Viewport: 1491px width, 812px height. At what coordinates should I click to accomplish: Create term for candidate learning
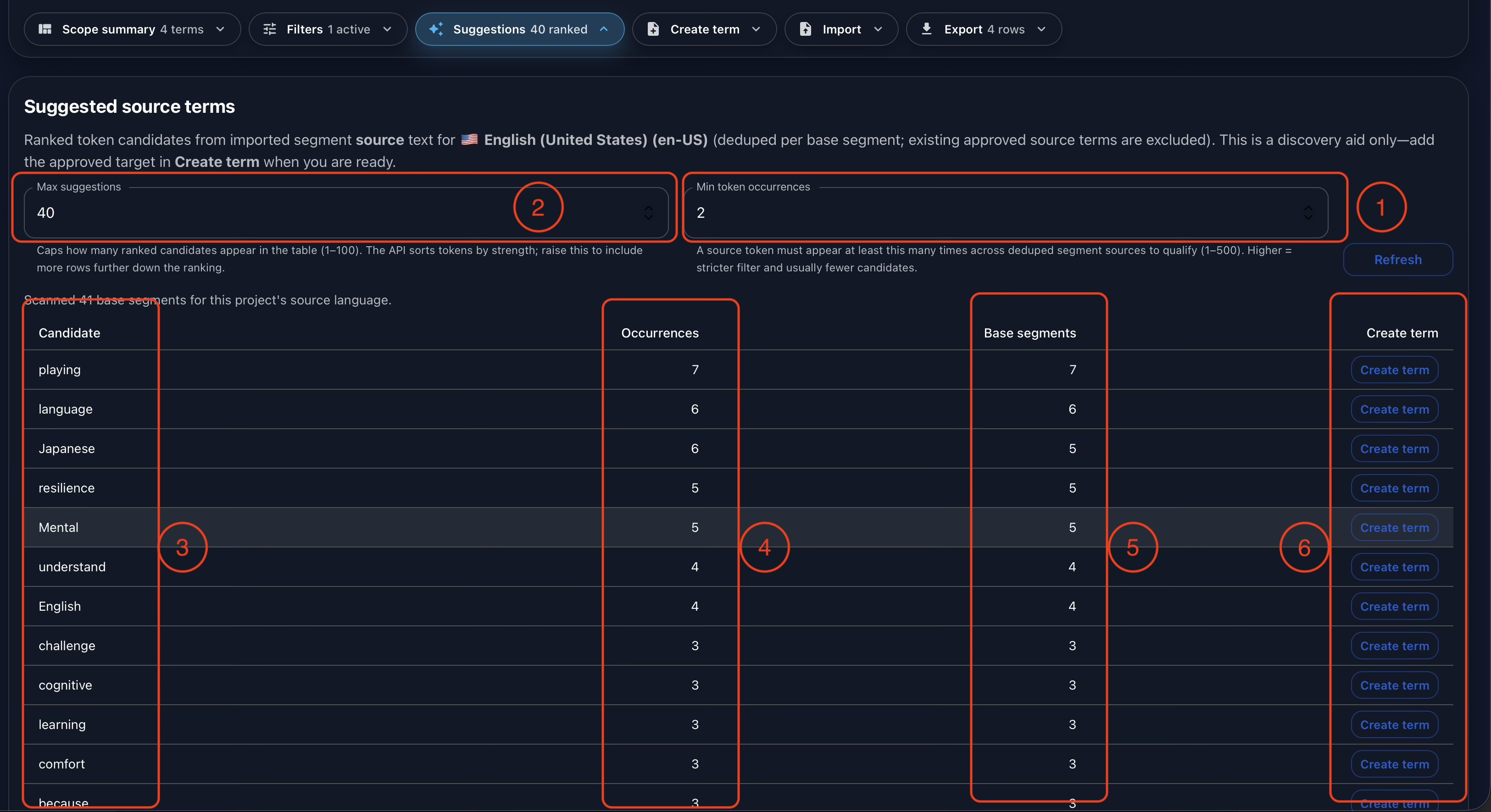(x=1394, y=725)
